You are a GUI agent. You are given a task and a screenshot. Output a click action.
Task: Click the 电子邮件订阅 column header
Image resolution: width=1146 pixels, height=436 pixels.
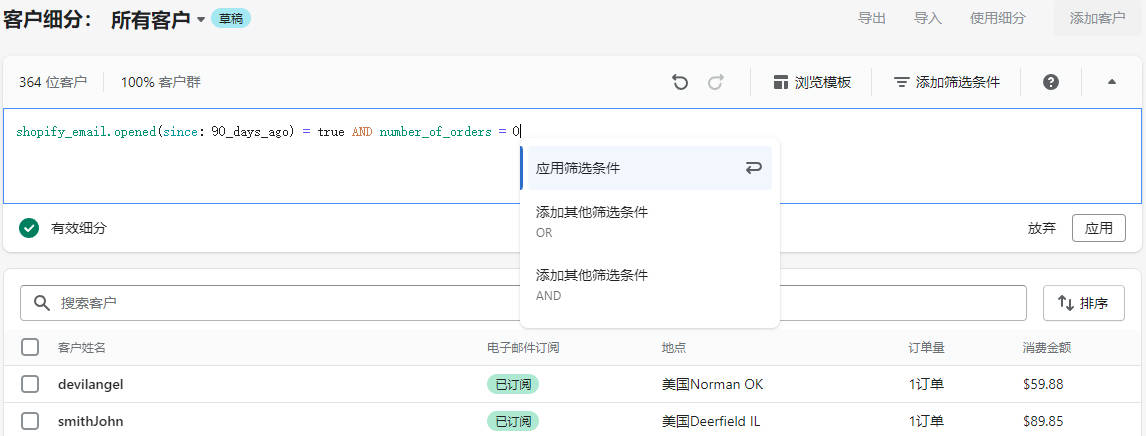pos(523,348)
